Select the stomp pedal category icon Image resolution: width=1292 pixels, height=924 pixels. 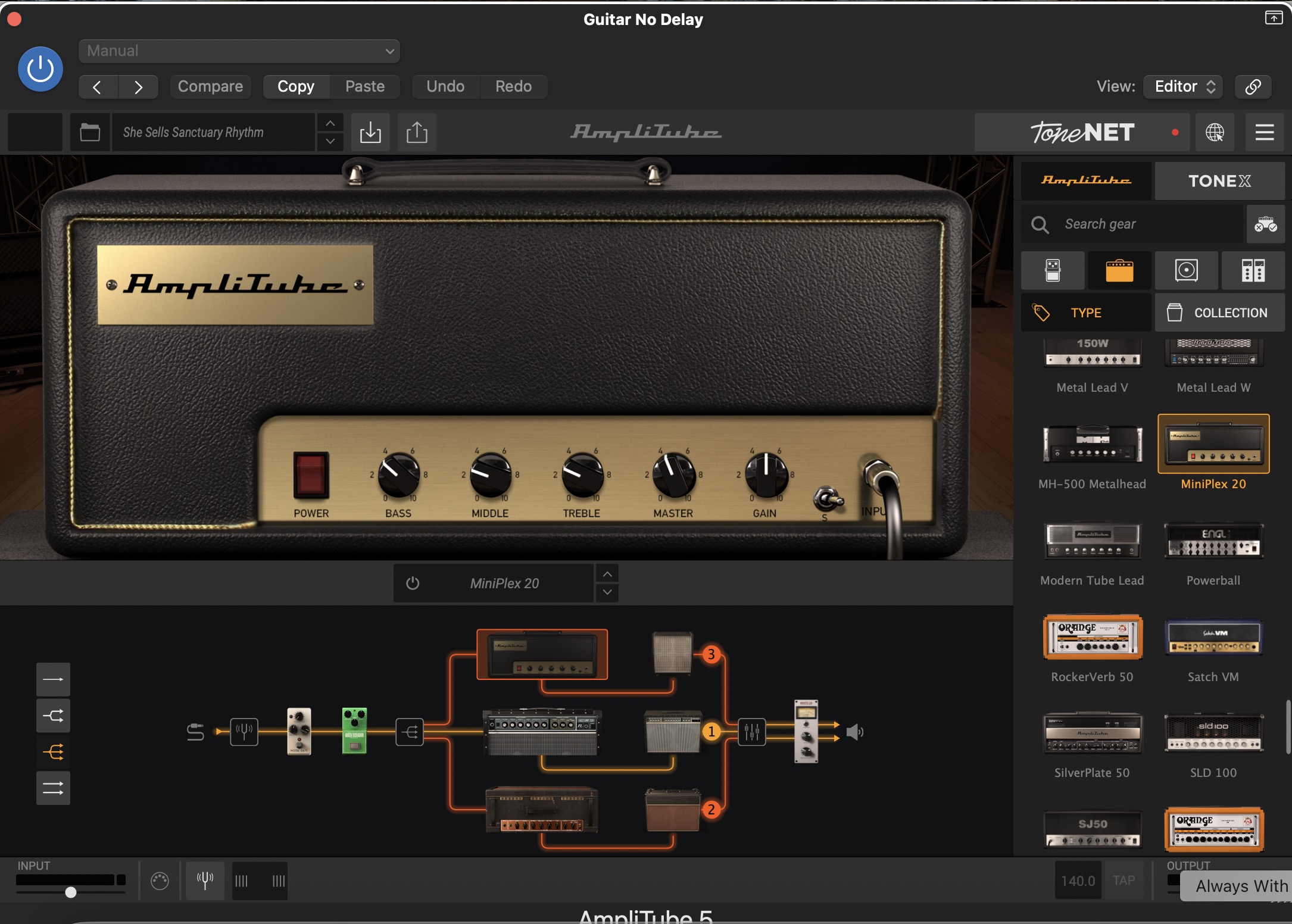pos(1053,270)
